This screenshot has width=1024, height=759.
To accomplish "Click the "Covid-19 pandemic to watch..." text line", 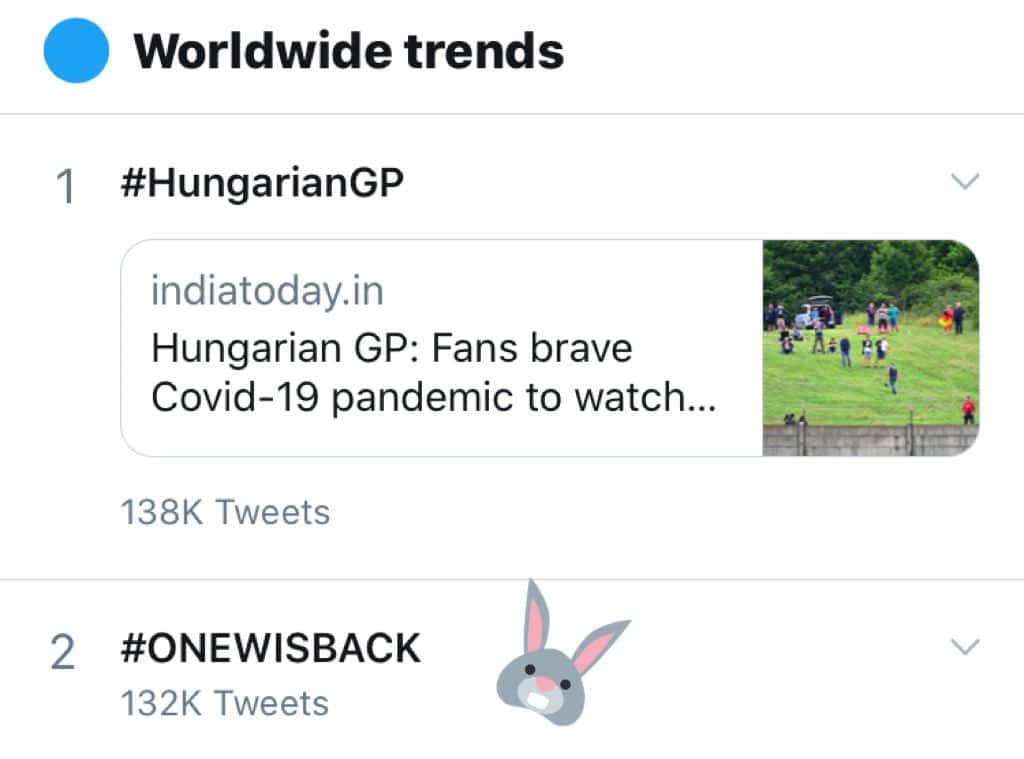I will (x=433, y=397).
